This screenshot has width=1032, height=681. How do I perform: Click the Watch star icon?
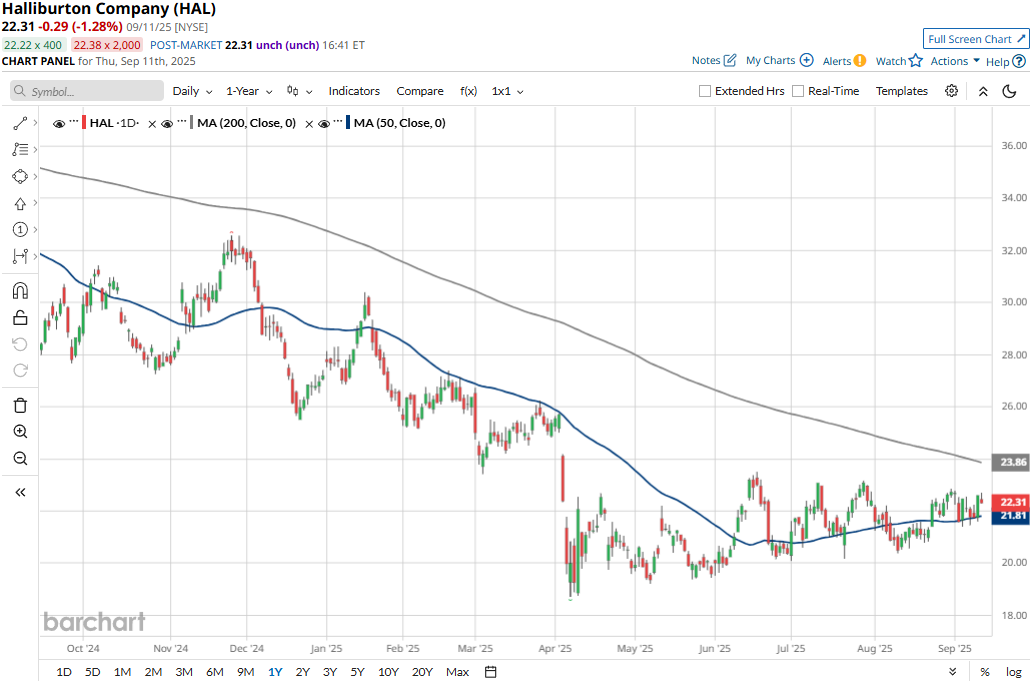[x=916, y=61]
